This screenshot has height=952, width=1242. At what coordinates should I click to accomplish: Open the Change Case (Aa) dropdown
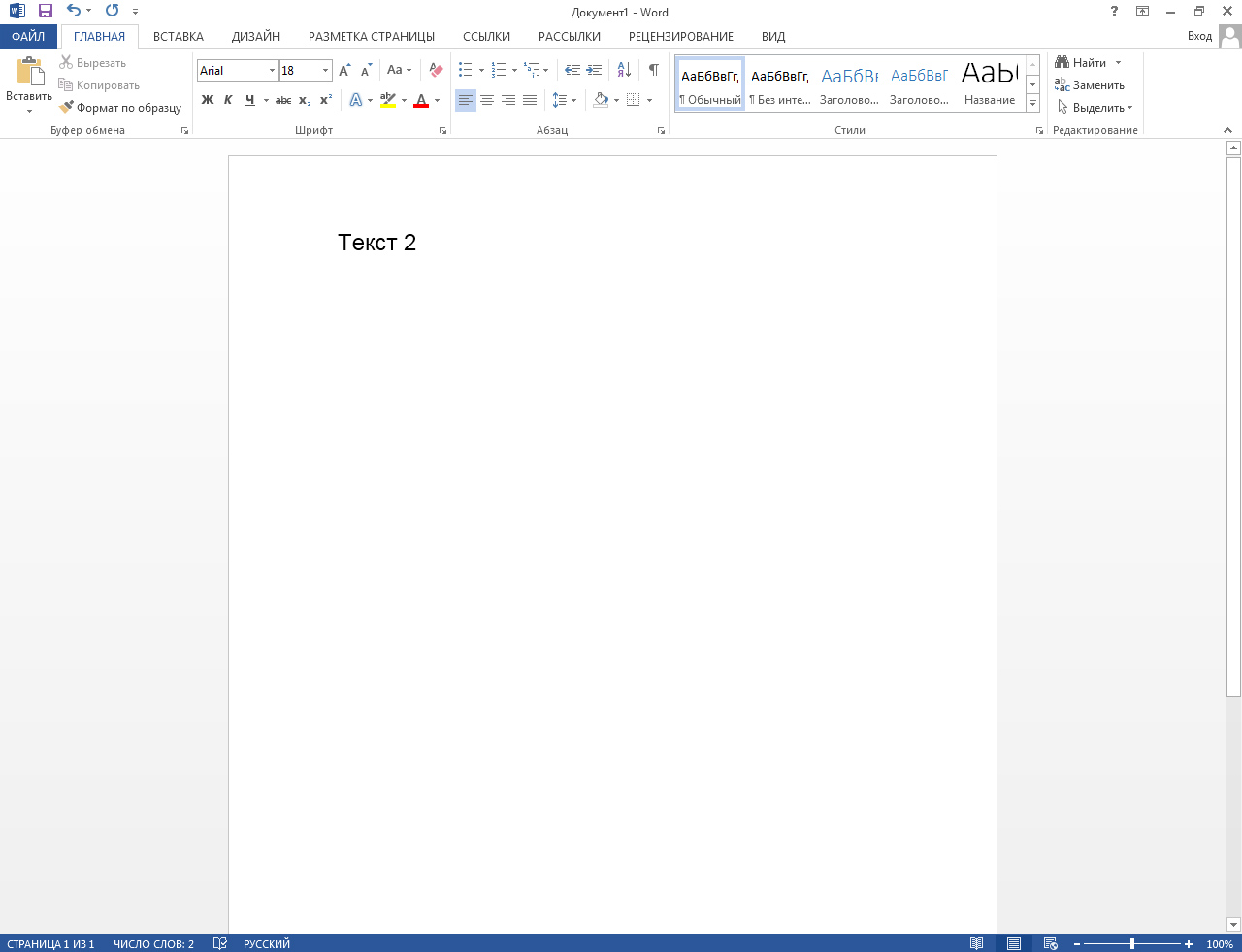399,71
